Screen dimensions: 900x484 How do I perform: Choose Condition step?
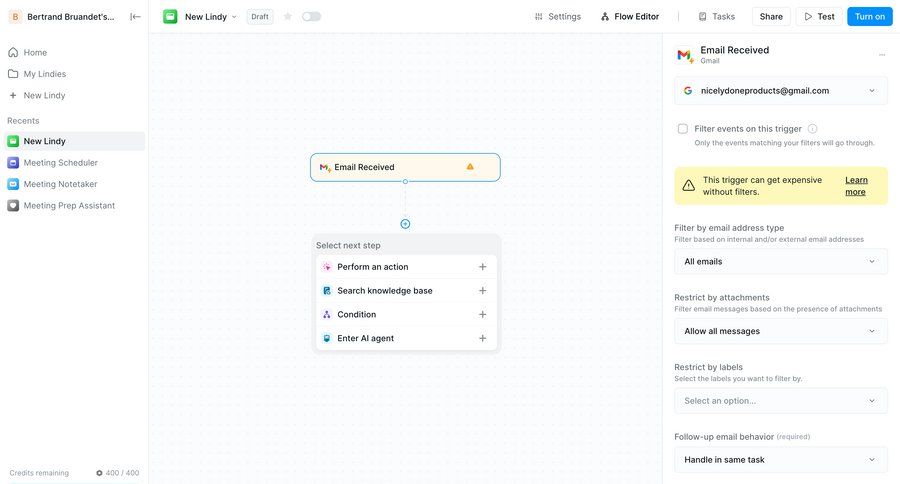[406, 315]
